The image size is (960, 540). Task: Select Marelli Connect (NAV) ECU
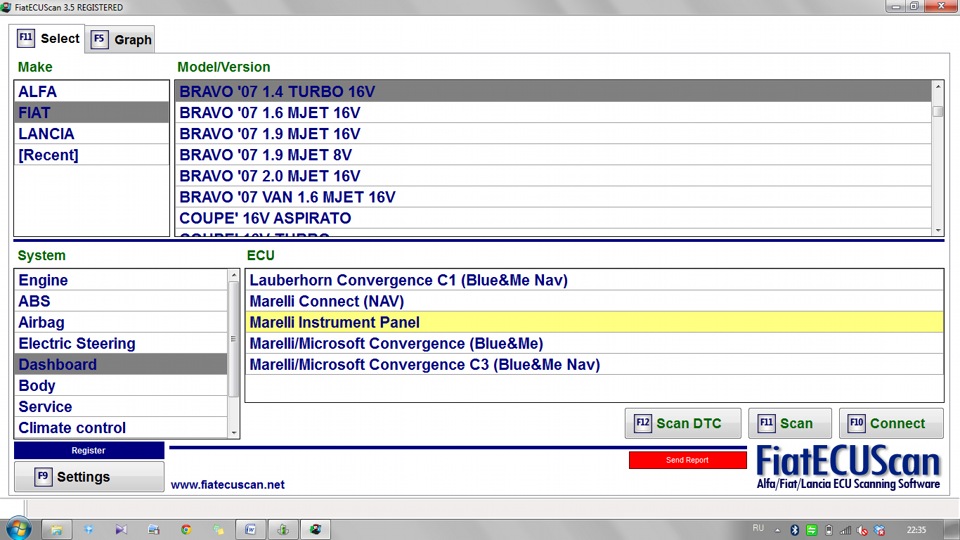click(594, 301)
